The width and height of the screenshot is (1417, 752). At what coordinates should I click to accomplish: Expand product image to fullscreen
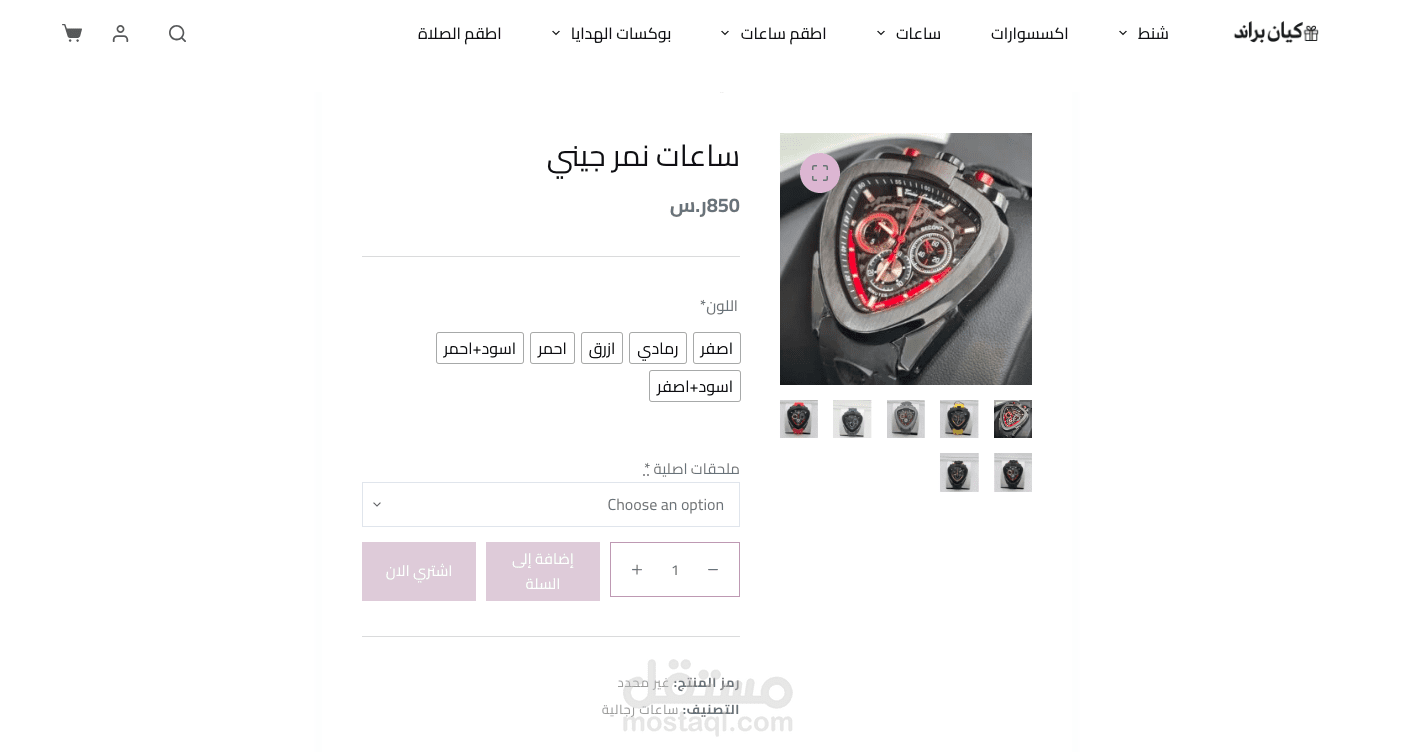pos(820,173)
